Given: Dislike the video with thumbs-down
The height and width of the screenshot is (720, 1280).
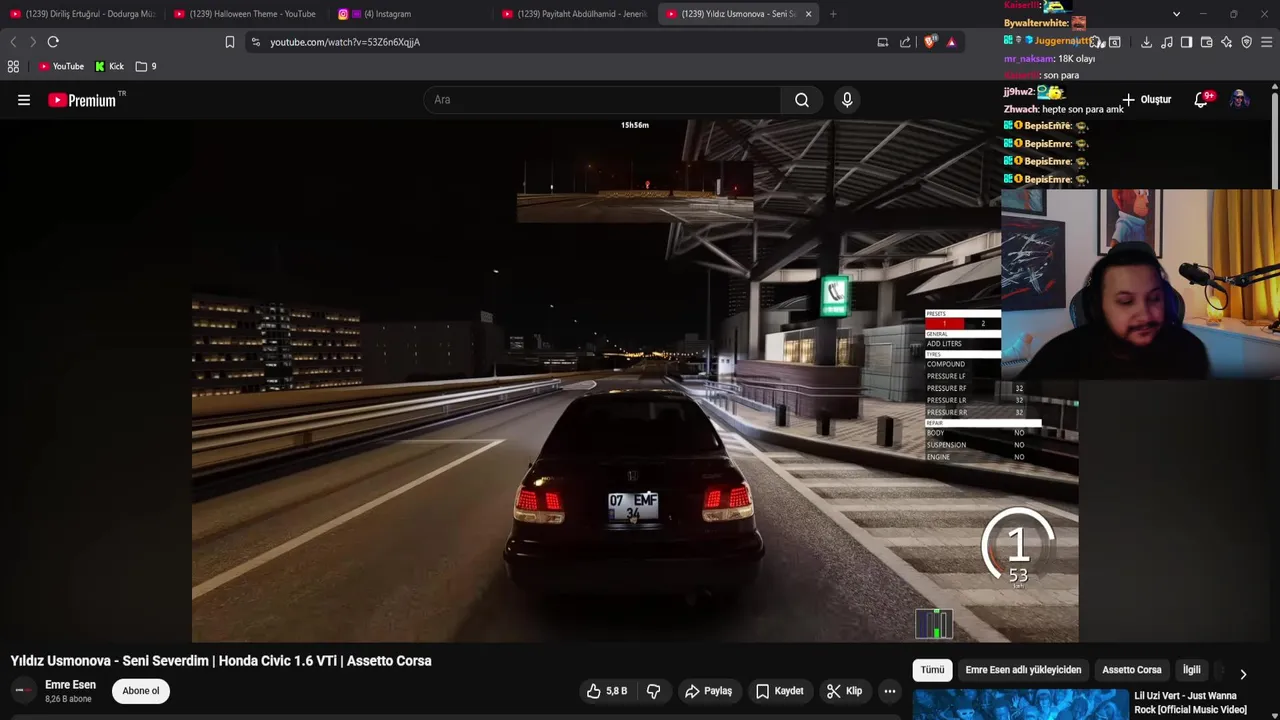Looking at the screenshot, I should [654, 691].
